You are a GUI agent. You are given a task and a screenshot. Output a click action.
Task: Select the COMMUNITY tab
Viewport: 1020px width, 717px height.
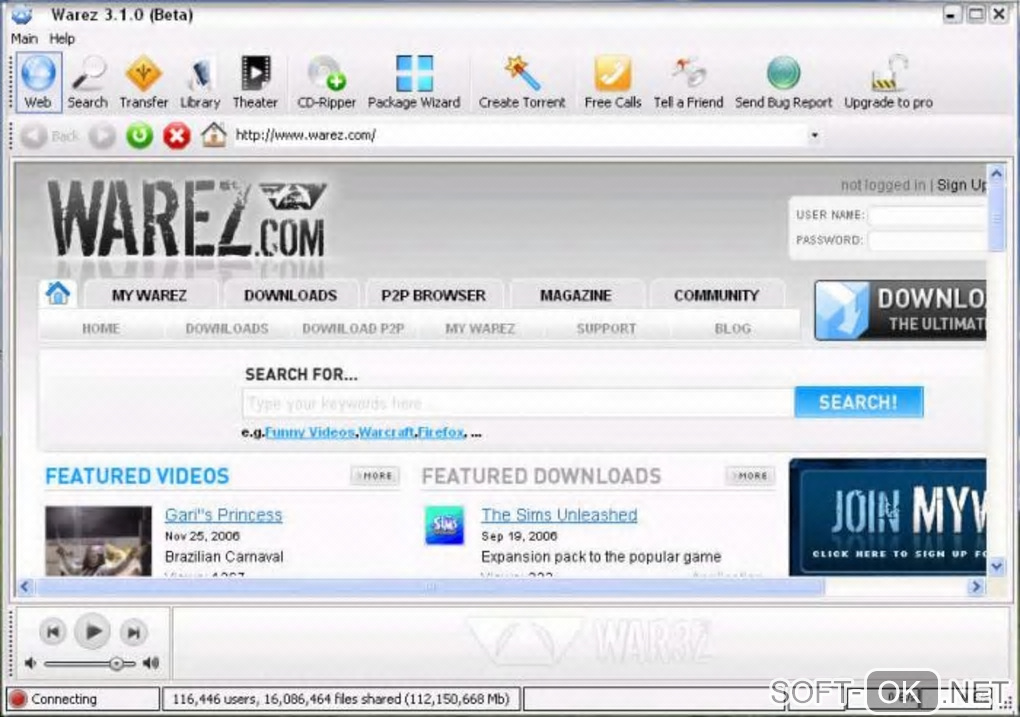click(716, 295)
